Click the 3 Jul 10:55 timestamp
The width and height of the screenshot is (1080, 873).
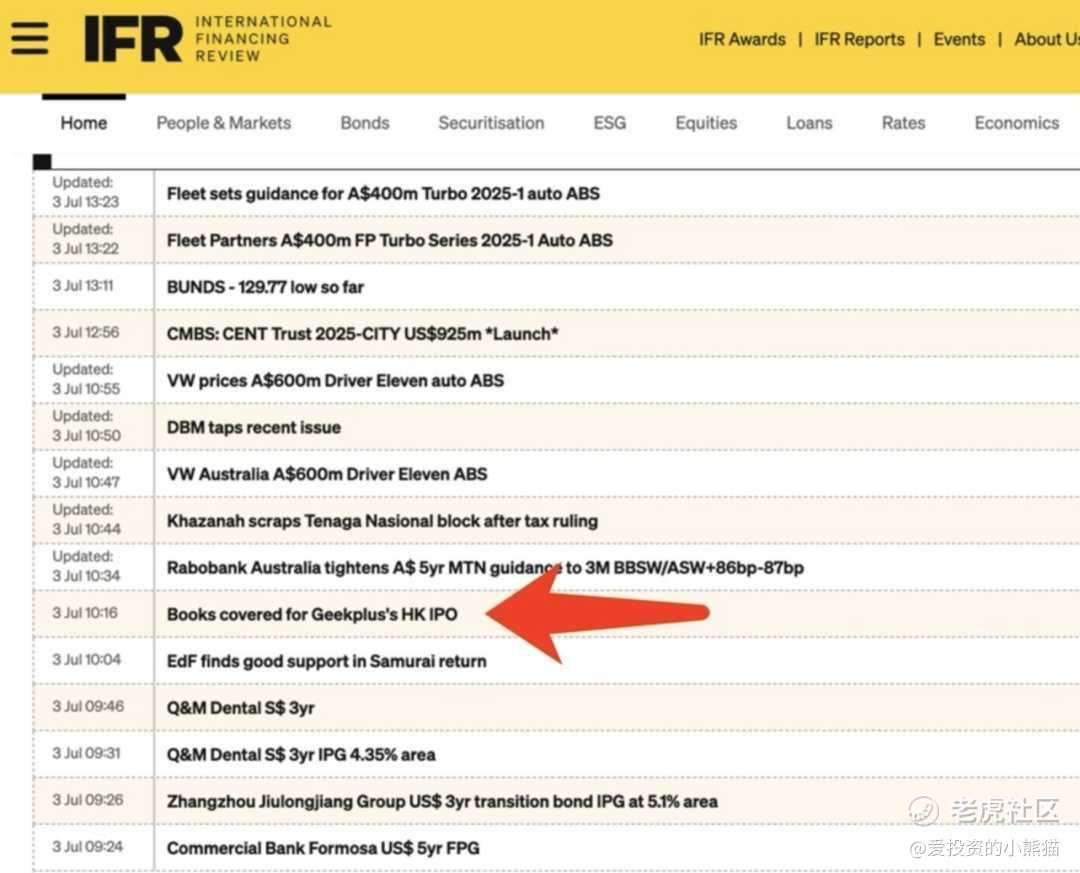(86, 389)
